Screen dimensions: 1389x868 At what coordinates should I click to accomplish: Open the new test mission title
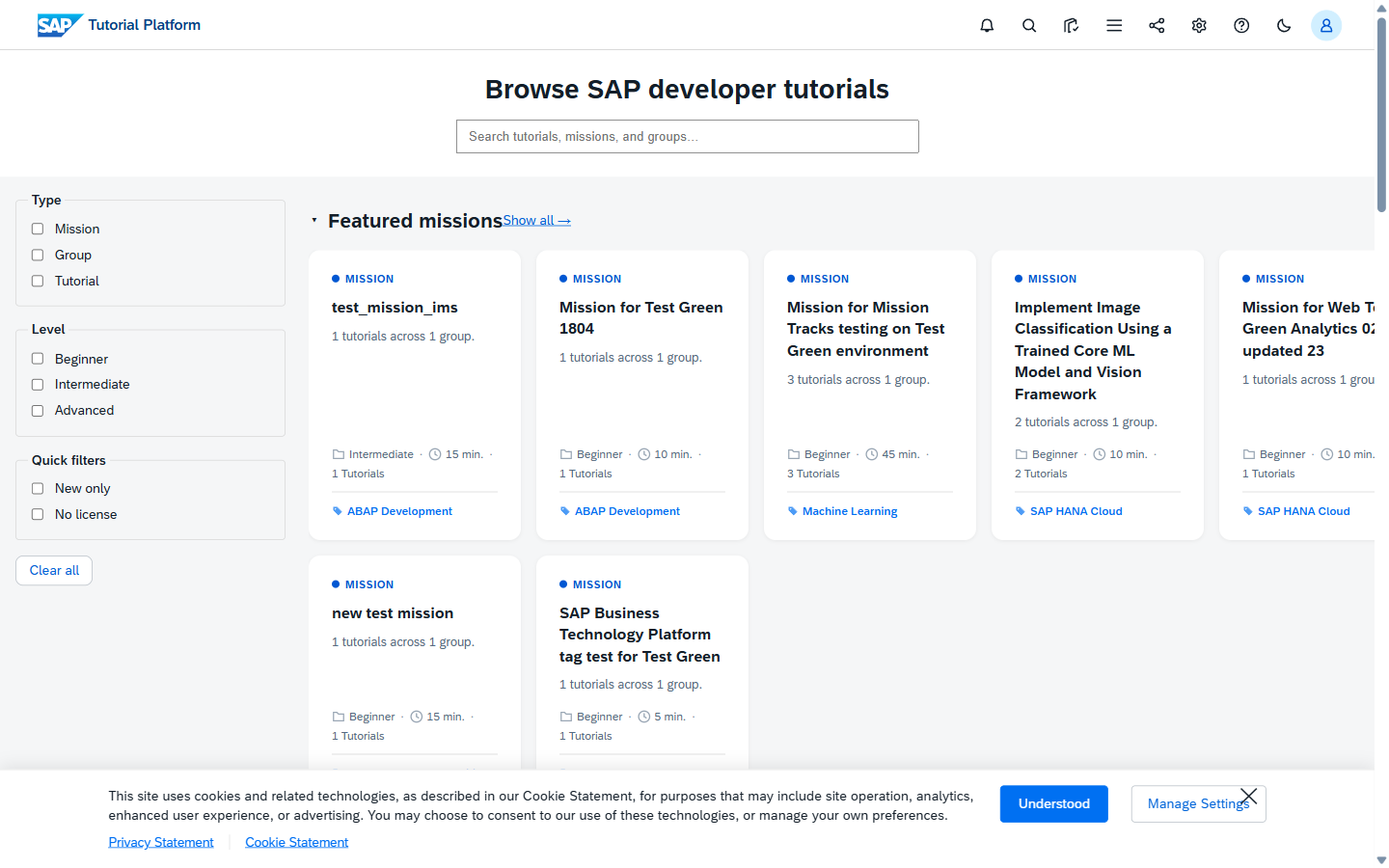coord(393,613)
